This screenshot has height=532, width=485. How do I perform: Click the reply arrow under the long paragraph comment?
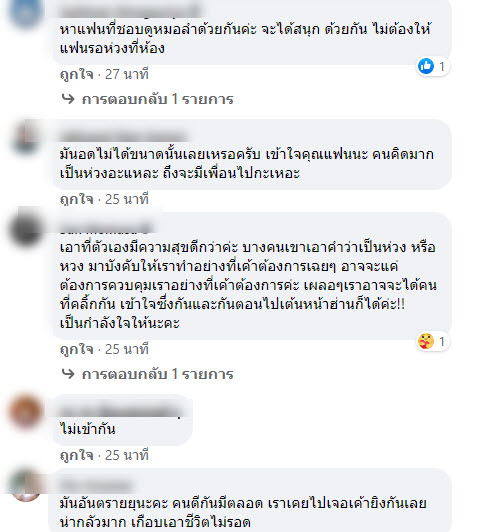coord(68,374)
